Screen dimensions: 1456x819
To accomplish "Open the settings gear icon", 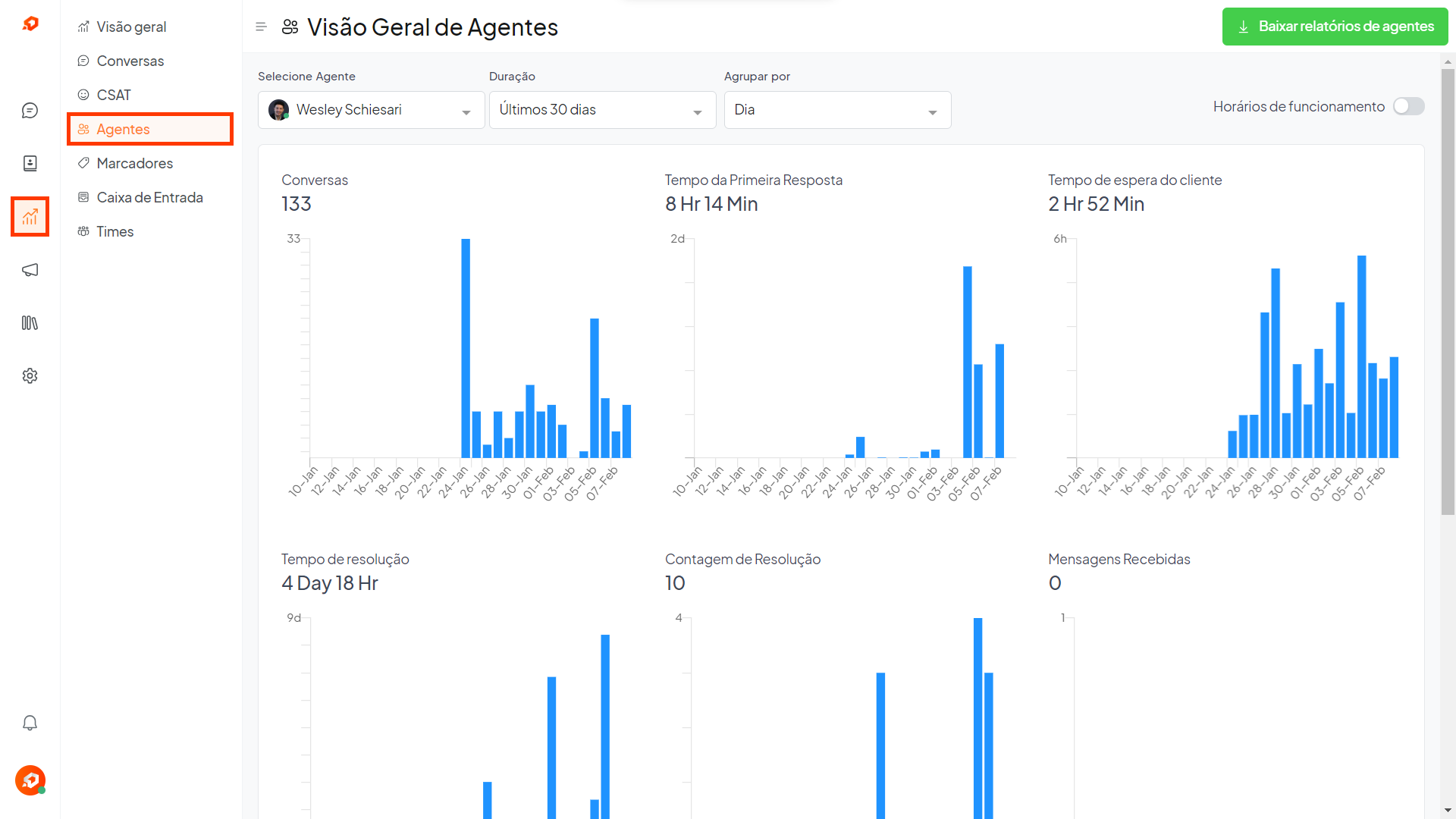I will [30, 376].
